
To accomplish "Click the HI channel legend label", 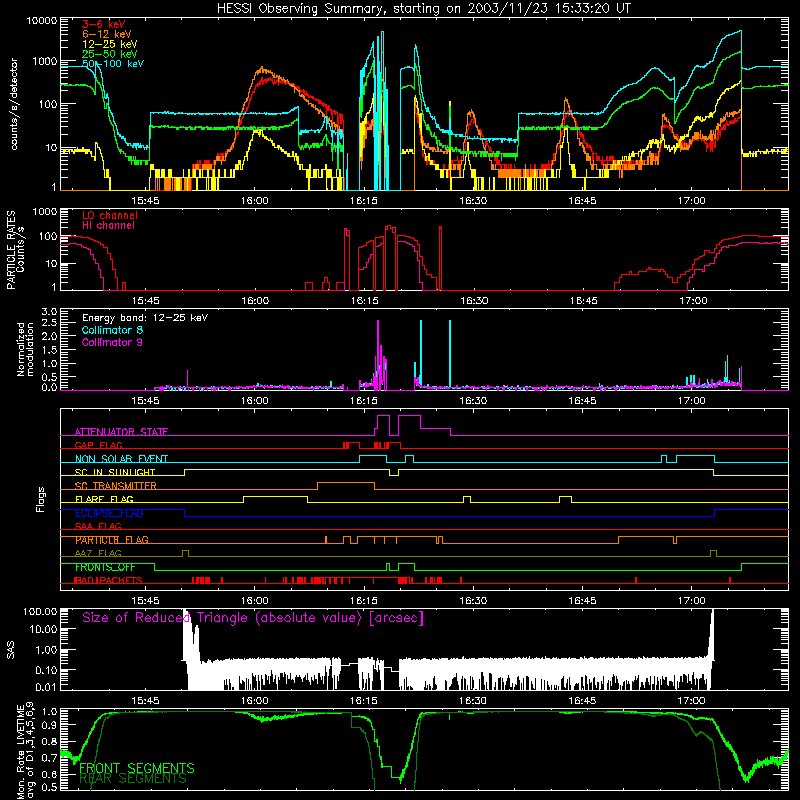I will coord(108,225).
